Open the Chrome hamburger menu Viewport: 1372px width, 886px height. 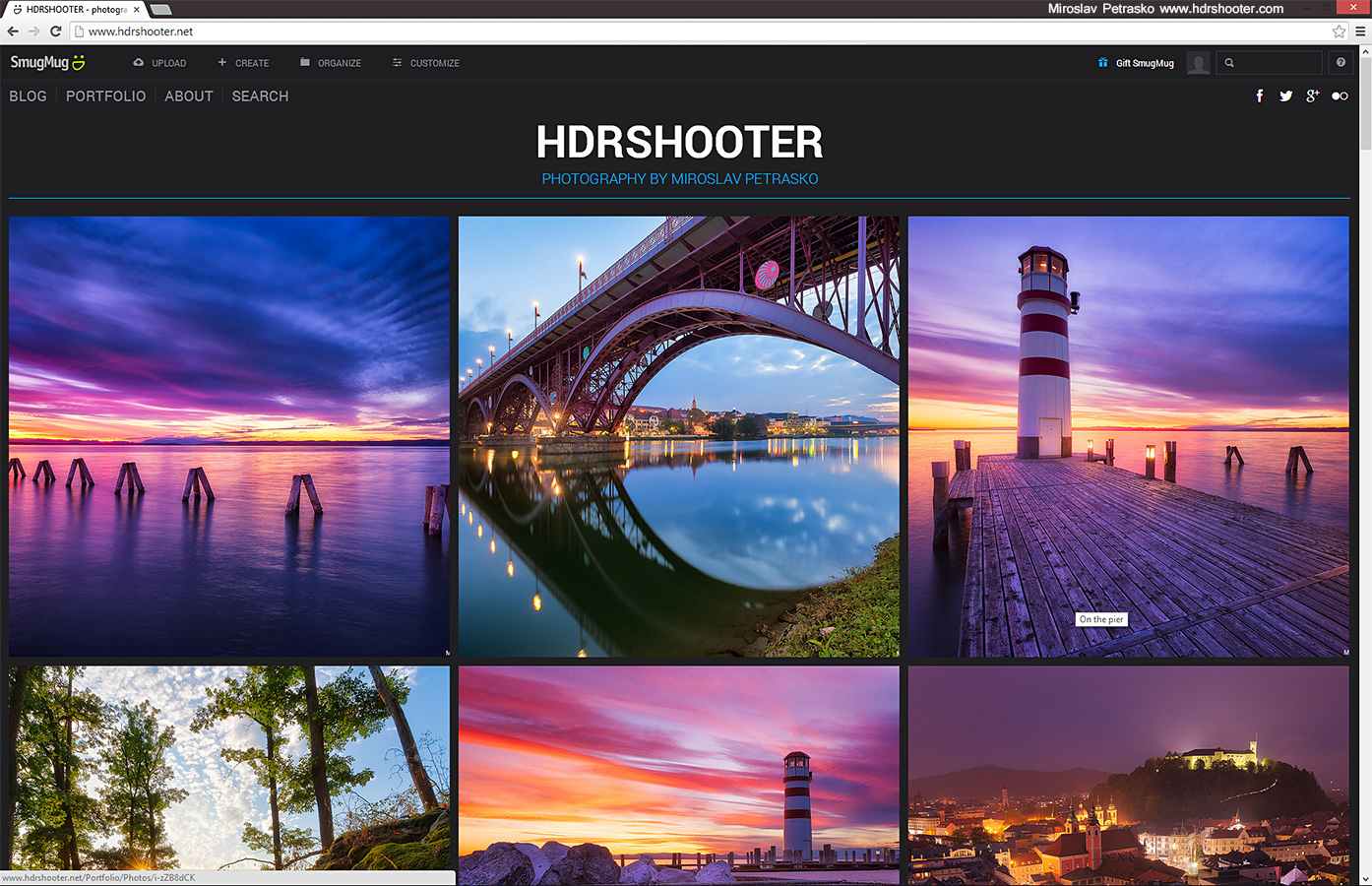click(x=1360, y=32)
